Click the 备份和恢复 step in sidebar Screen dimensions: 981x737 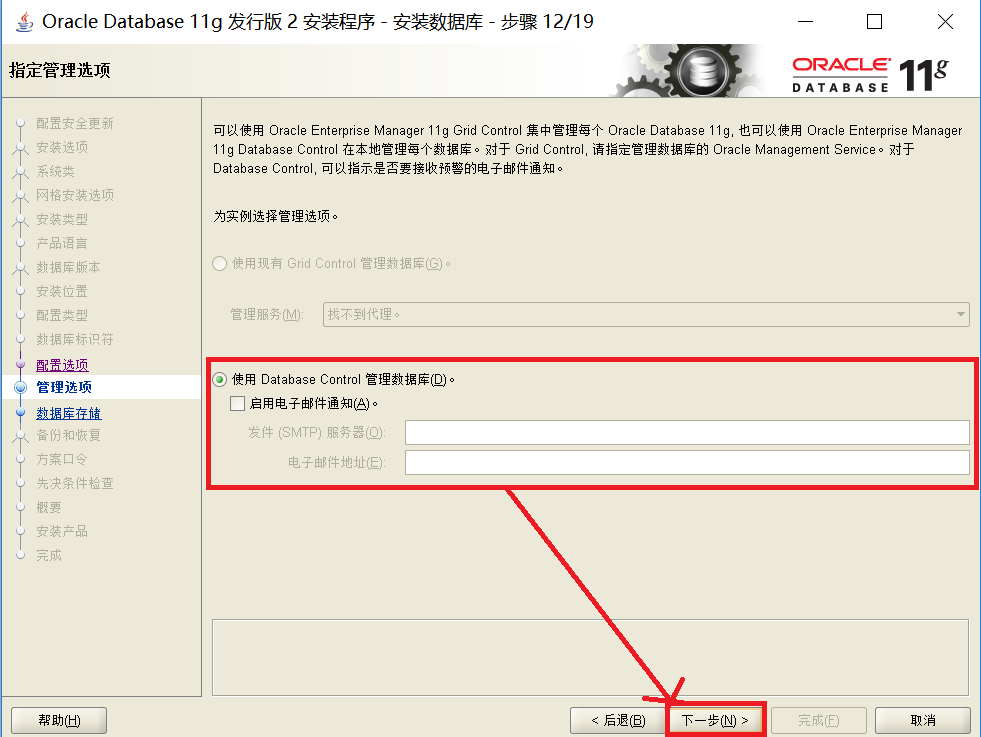pyautogui.click(x=68, y=435)
